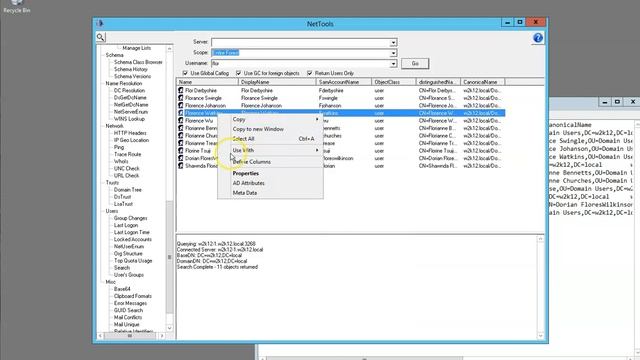This screenshot has height=360, width=640.
Task: Sort by the ObjectClass column header
Action: click(393, 82)
